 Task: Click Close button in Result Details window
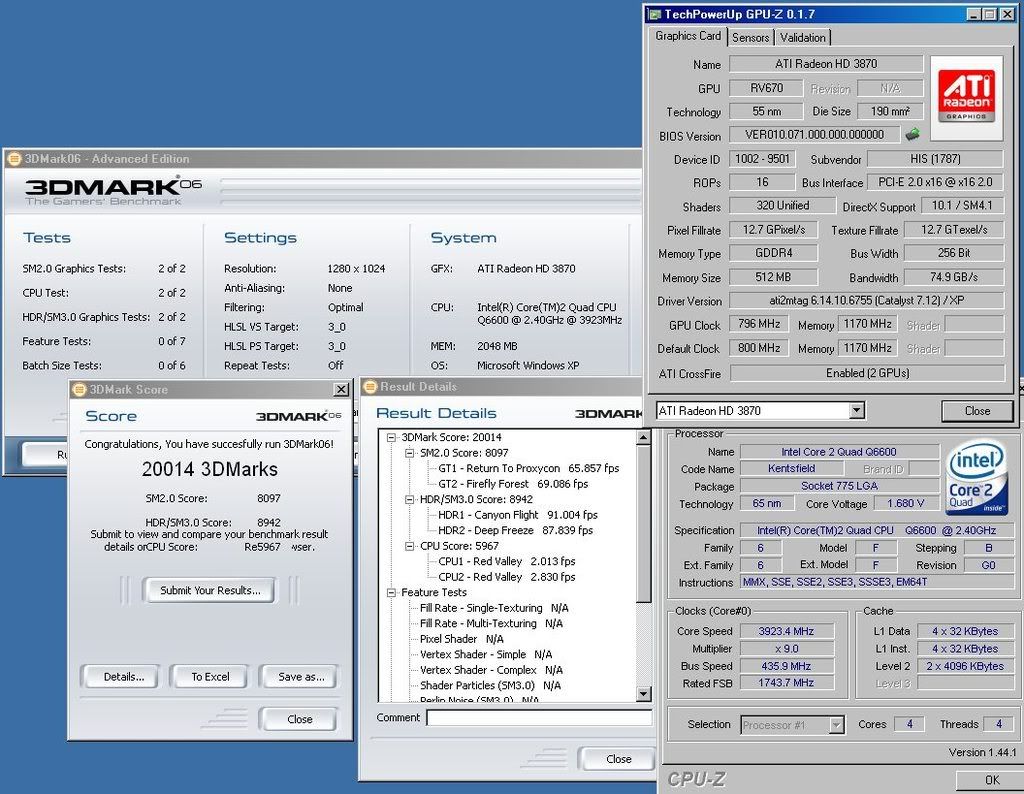pyautogui.click(x=618, y=759)
